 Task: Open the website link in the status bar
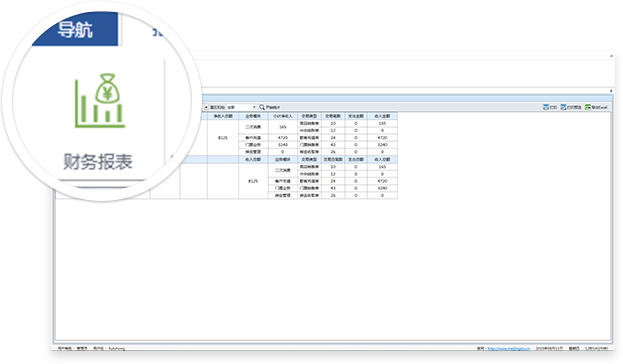[x=509, y=349]
